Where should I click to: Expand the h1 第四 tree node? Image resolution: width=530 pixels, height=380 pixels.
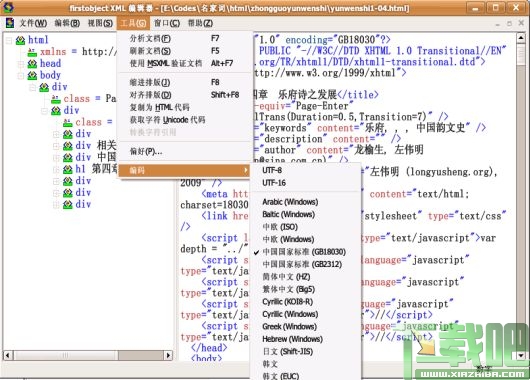point(56,169)
